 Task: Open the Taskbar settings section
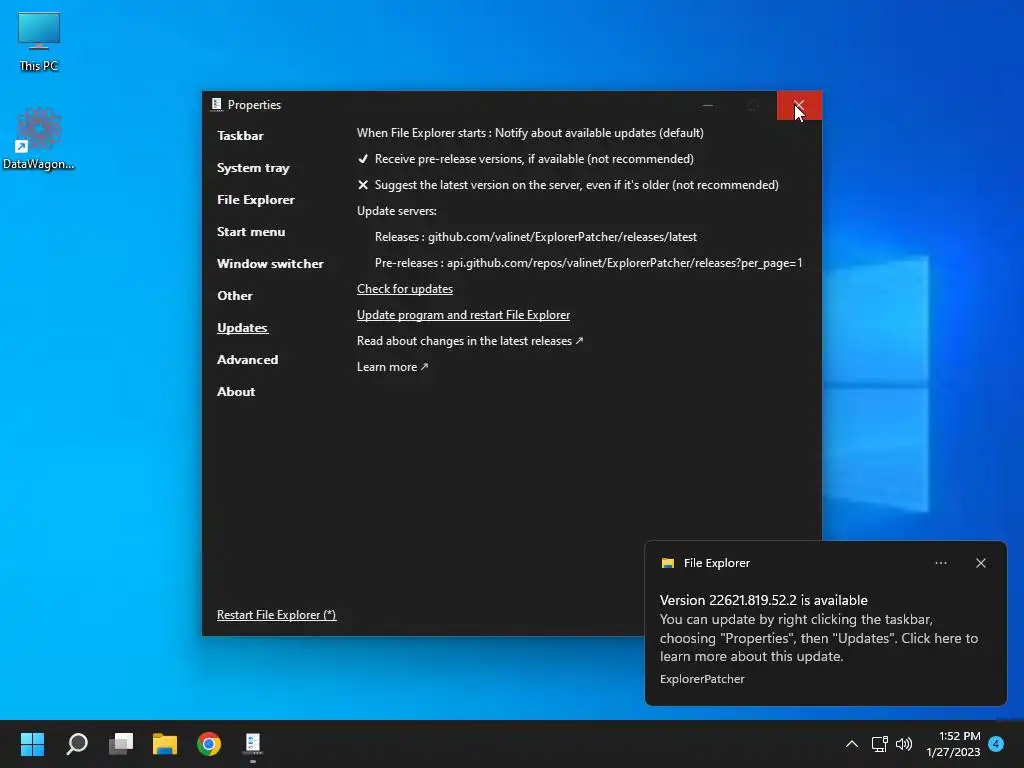tap(240, 136)
